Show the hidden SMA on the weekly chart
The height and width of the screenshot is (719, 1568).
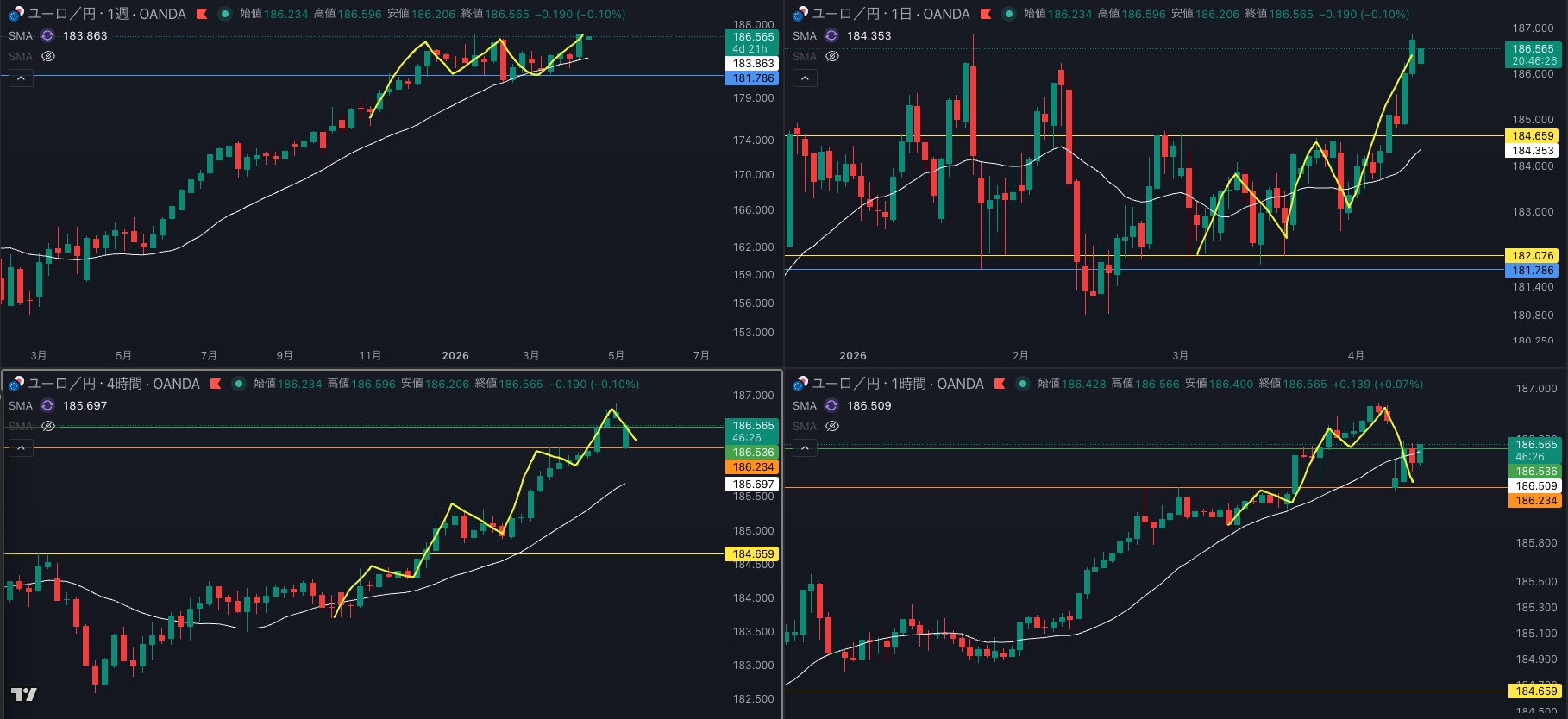[48, 56]
